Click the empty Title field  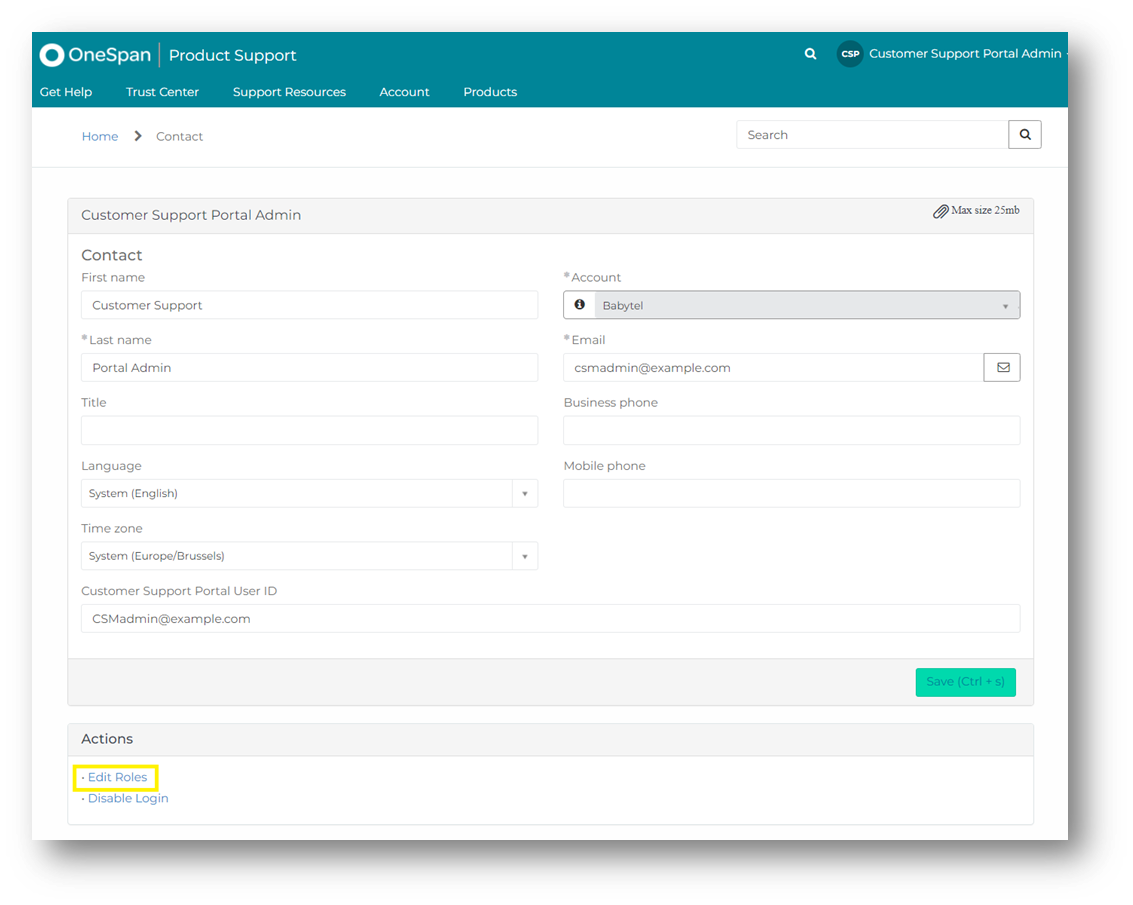click(x=309, y=430)
